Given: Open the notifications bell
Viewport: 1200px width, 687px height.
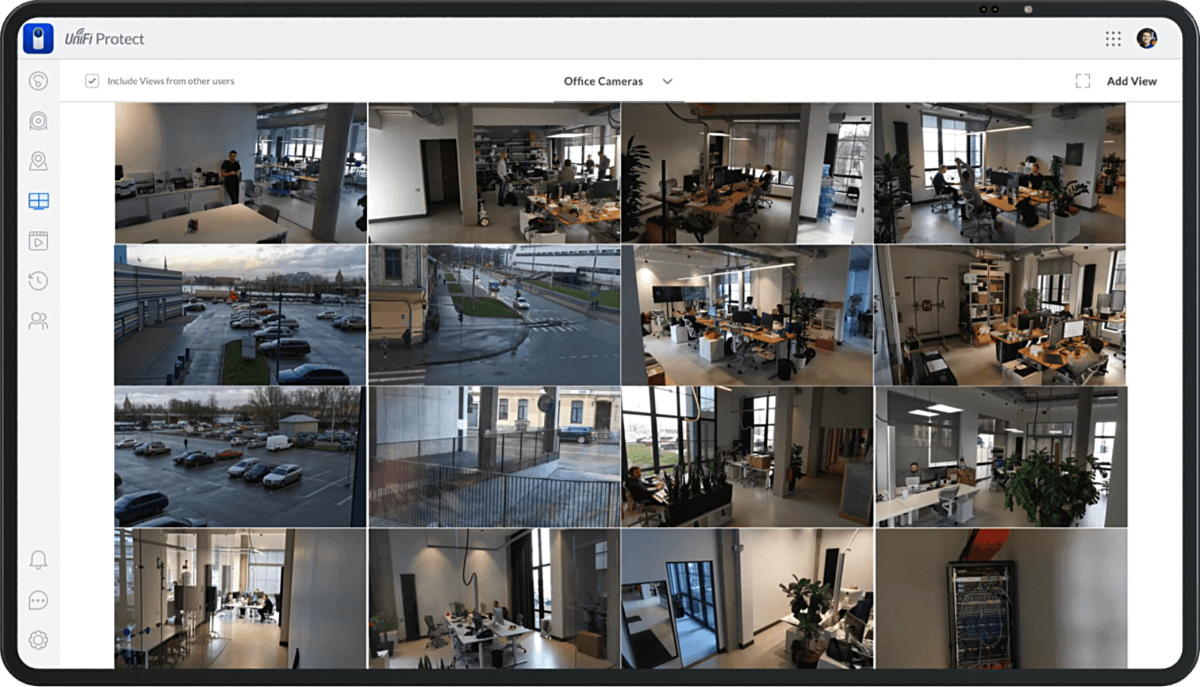Looking at the screenshot, I should (38, 560).
